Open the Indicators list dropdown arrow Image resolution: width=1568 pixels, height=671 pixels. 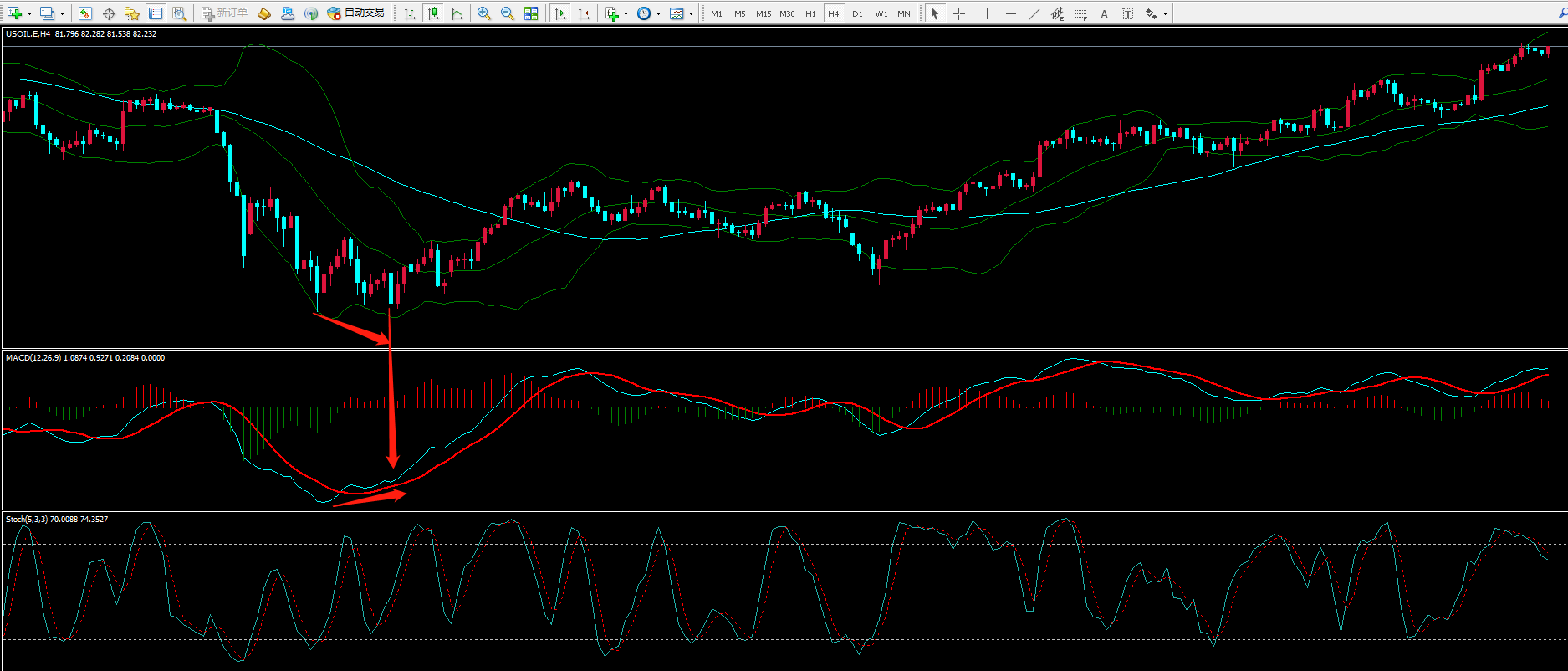coord(626,13)
